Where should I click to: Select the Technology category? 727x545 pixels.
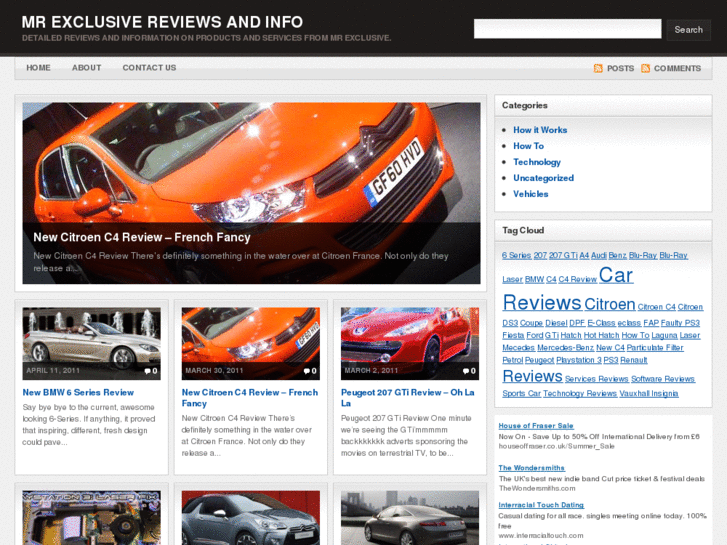[x=537, y=162]
